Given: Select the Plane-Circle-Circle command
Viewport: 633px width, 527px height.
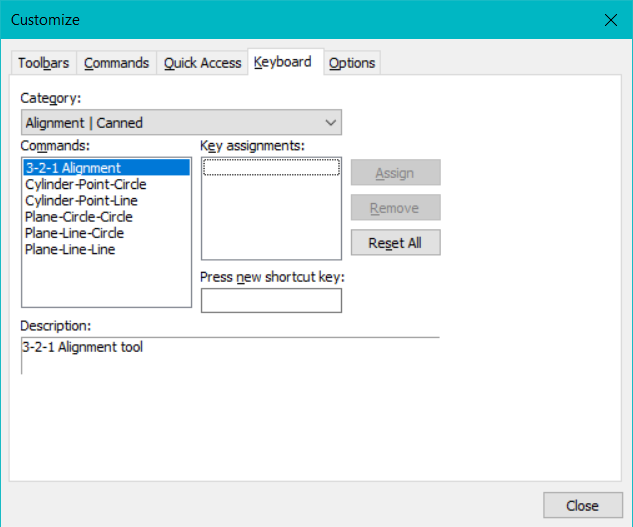Looking at the screenshot, I should click(x=79, y=217).
